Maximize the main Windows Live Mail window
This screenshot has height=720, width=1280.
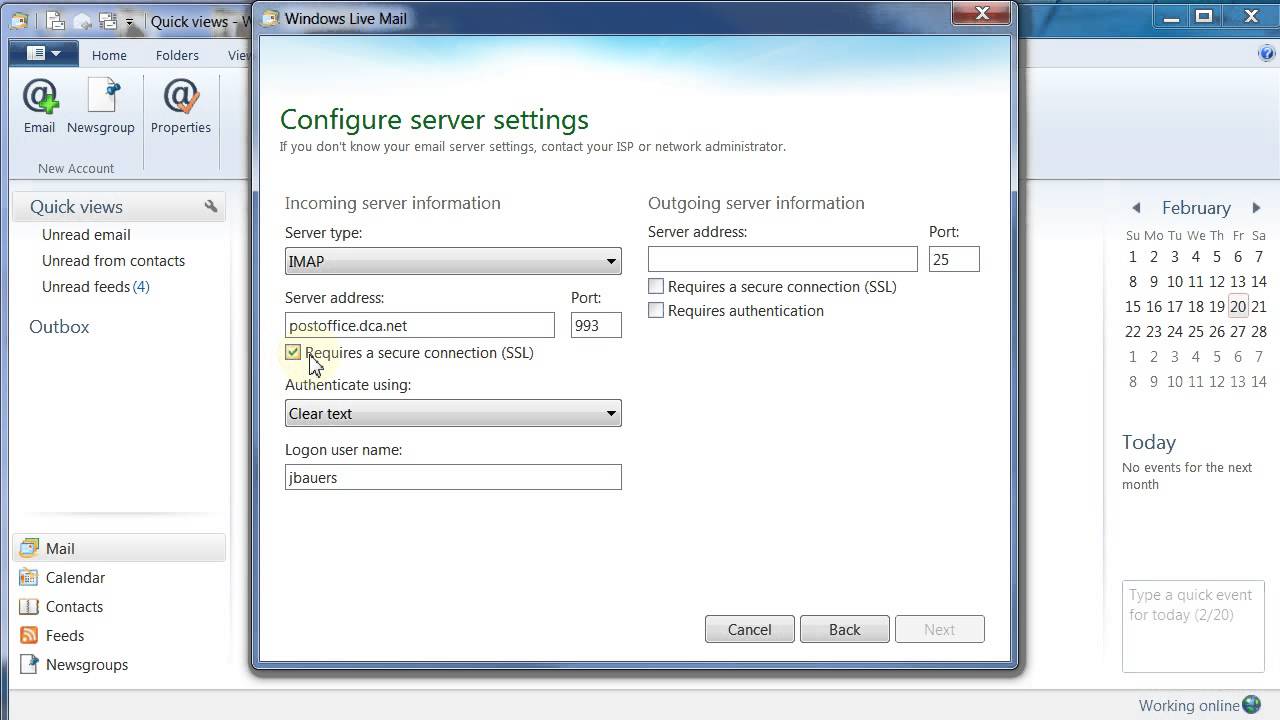point(1204,15)
